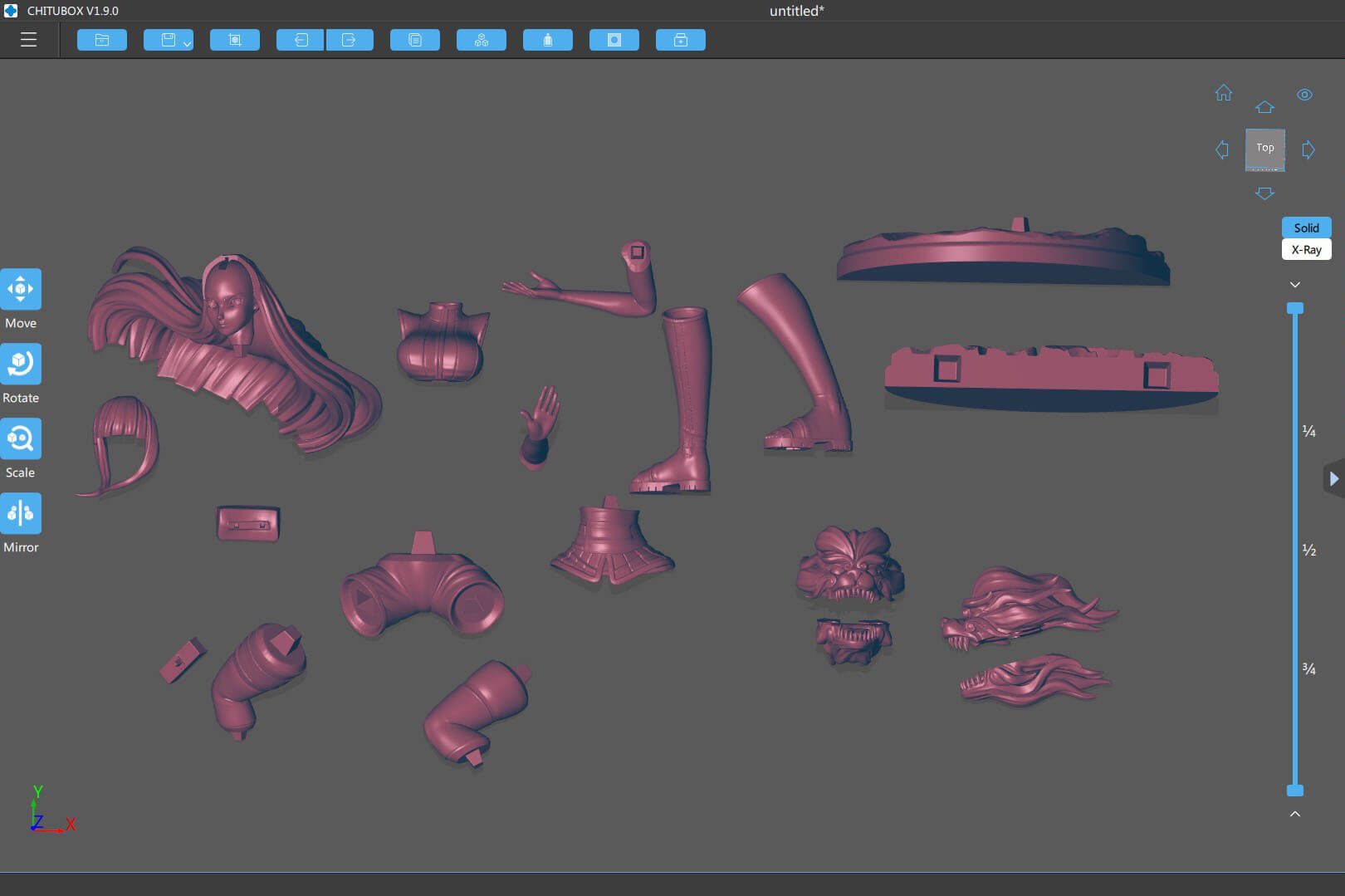The width and height of the screenshot is (1345, 896).
Task: Click the bottom handle of layer slider
Action: click(x=1295, y=791)
